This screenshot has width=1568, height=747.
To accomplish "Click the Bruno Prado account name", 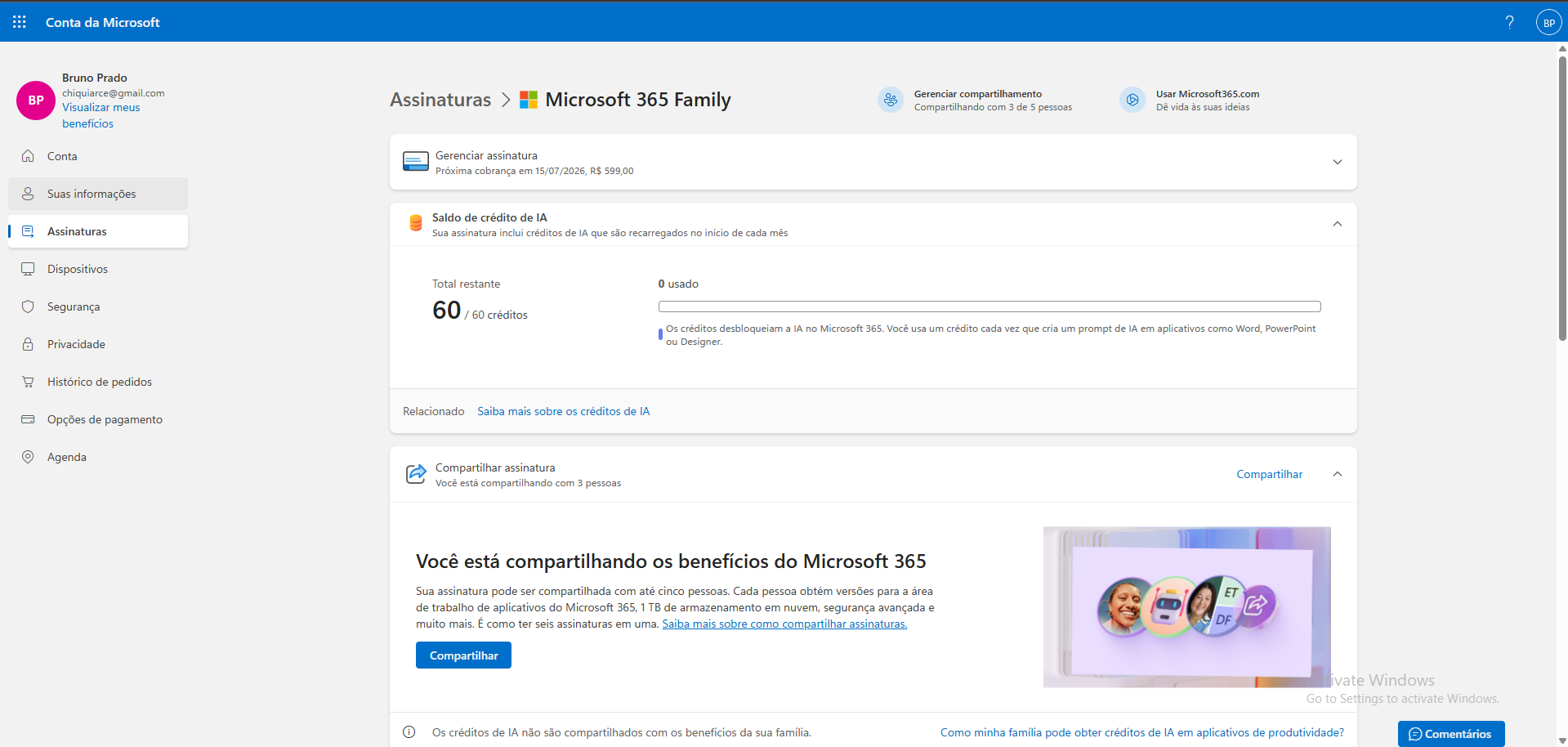I will pyautogui.click(x=95, y=78).
